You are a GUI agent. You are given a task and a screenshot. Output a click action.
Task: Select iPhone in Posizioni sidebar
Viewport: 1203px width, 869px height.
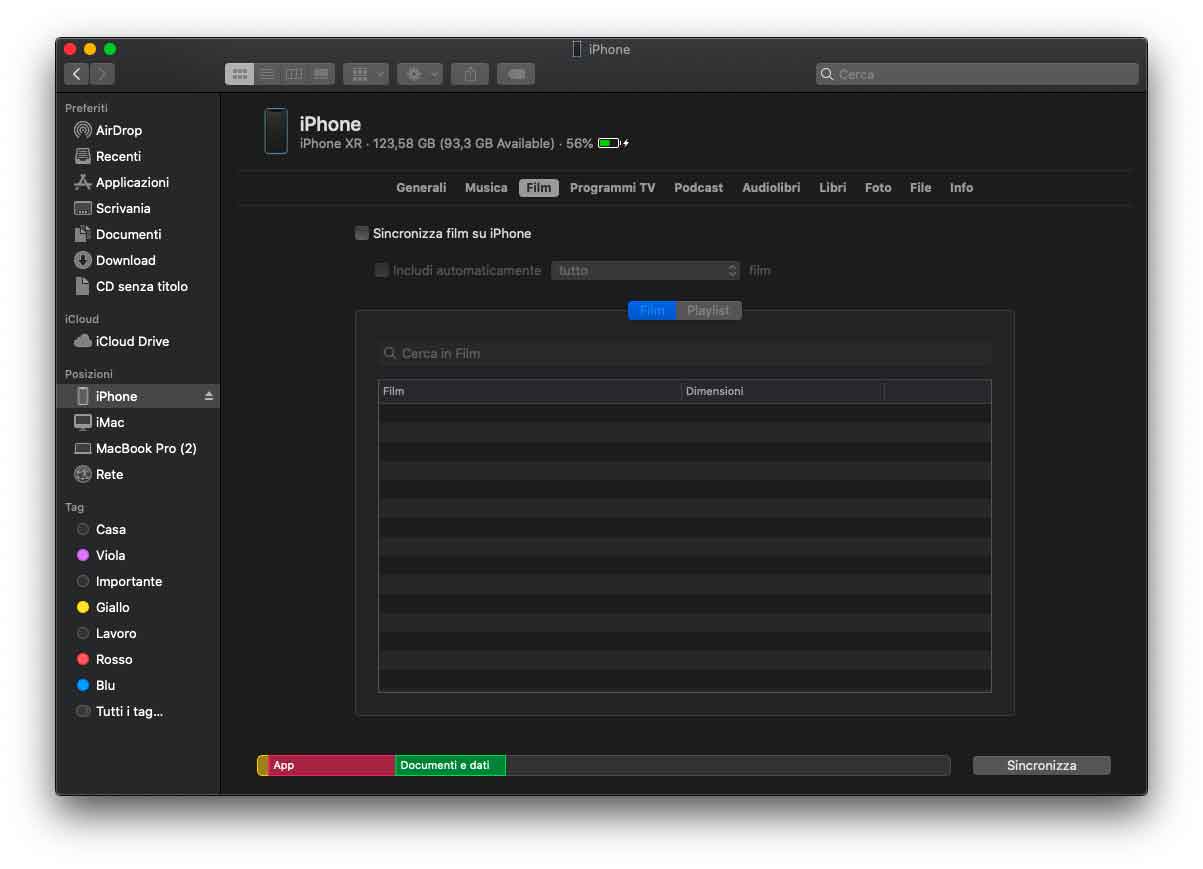(138, 396)
